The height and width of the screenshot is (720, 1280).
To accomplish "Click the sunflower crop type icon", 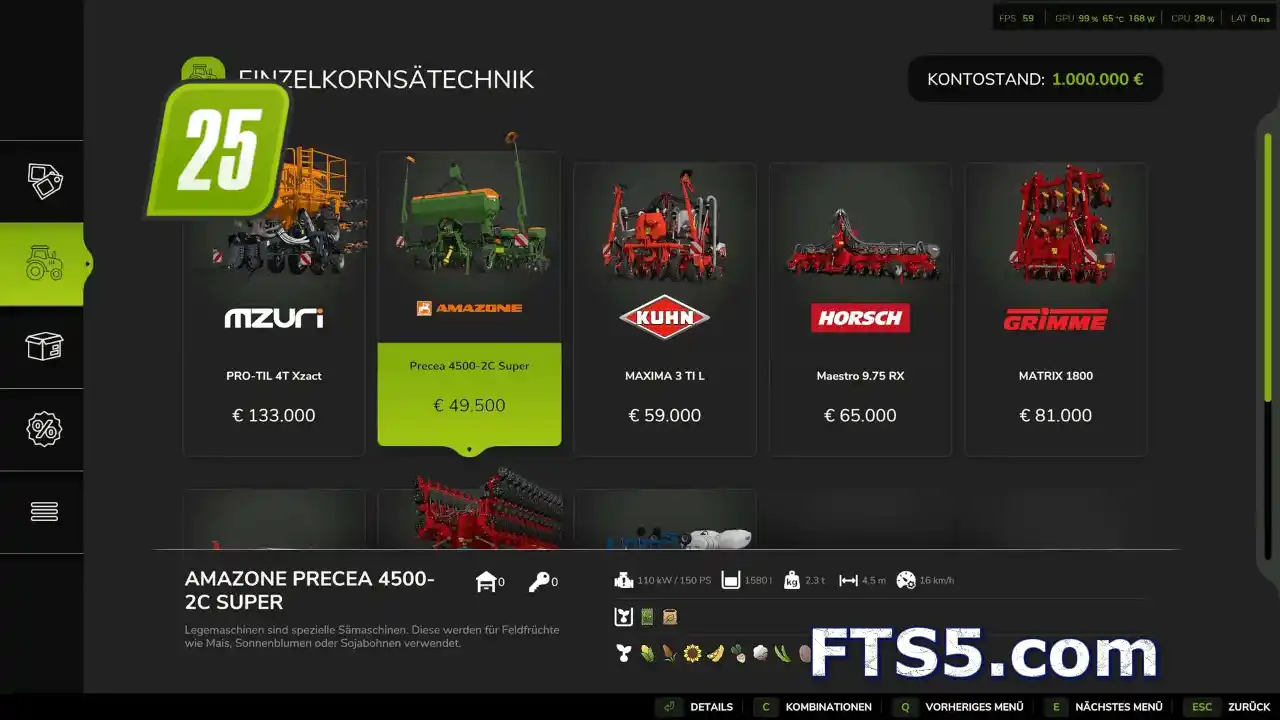I will 692,654.
